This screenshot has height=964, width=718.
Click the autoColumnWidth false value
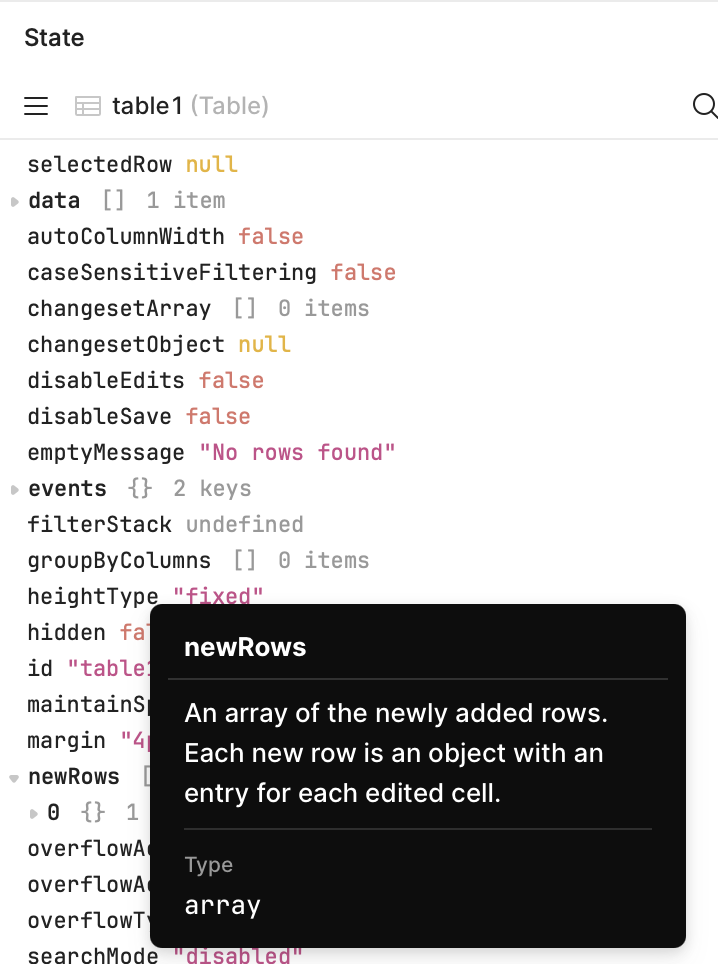[270, 236]
